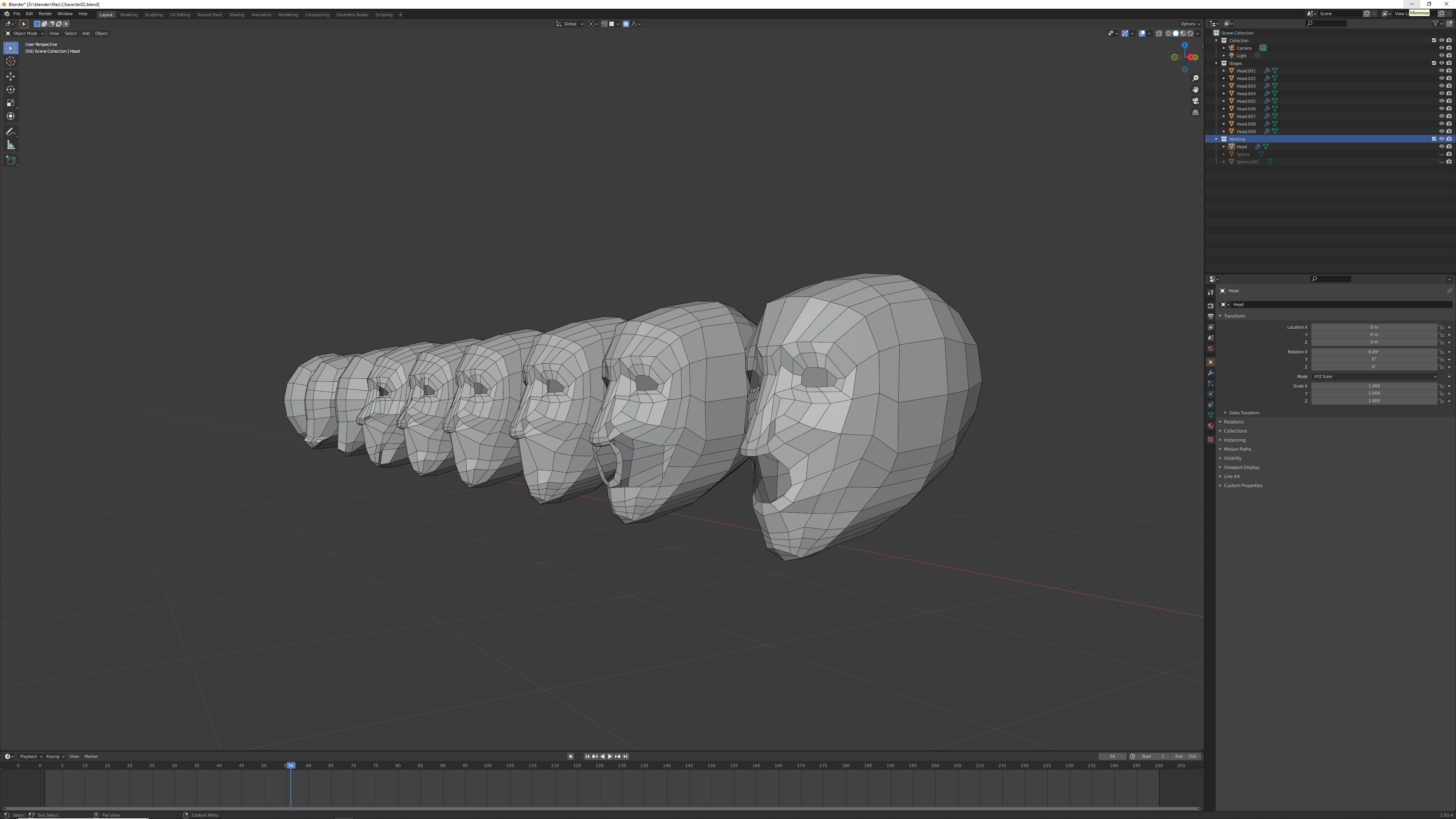Select the Add Cube tool

[11, 160]
